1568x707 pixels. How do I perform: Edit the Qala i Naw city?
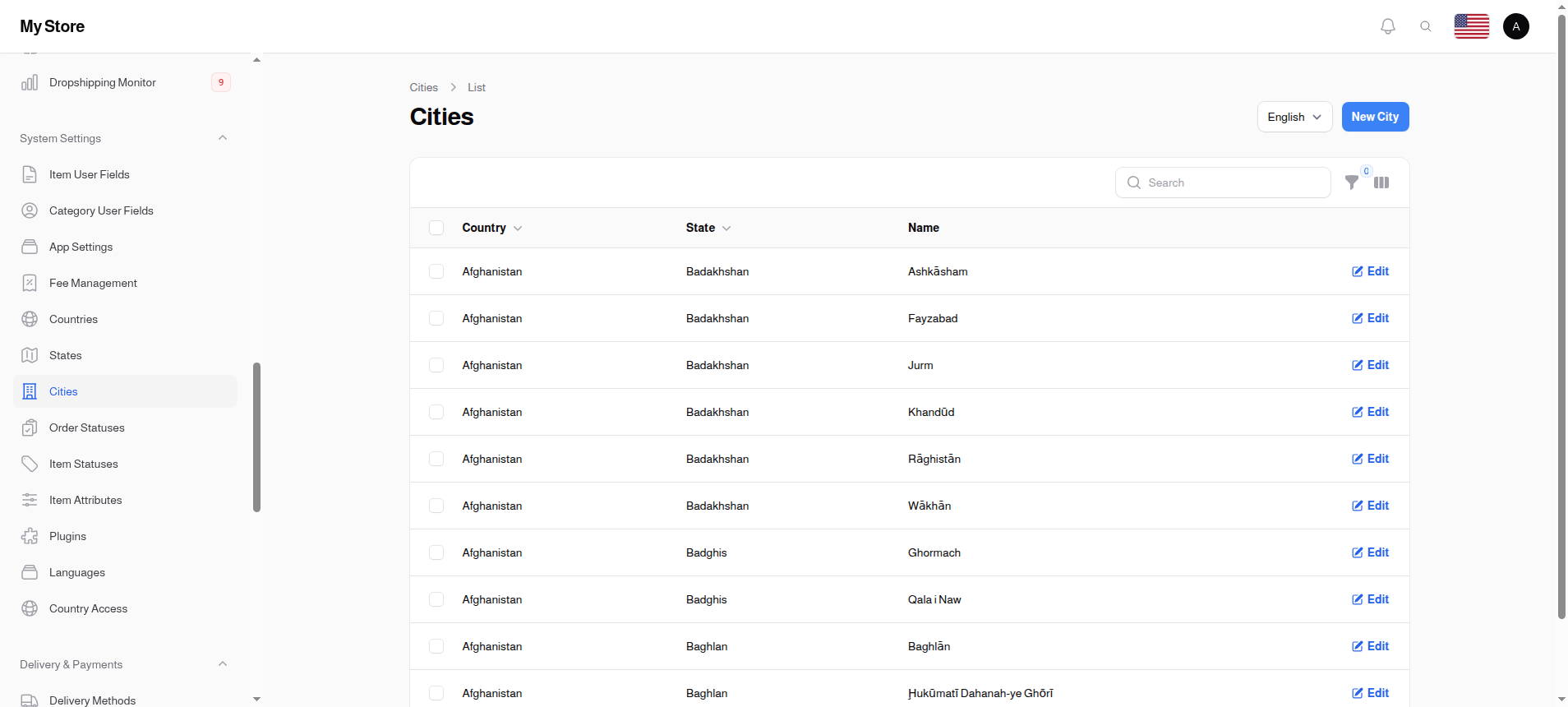[1370, 599]
